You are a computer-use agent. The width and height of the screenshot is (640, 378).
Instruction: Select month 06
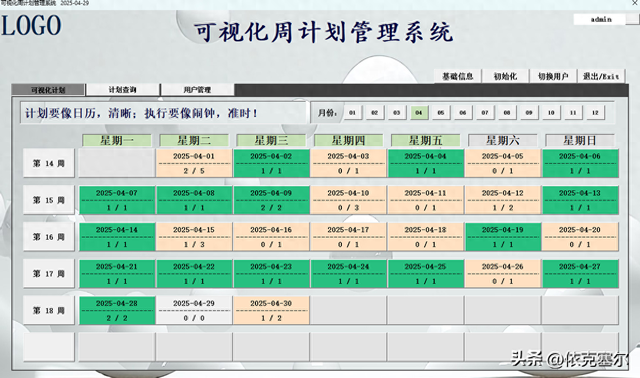pos(463,113)
